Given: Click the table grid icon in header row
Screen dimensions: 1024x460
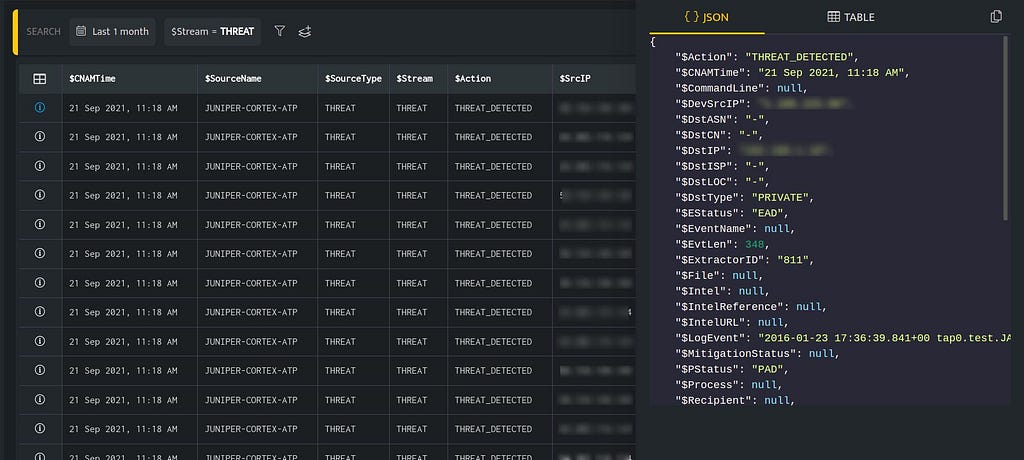Looking at the screenshot, I should 40,78.
